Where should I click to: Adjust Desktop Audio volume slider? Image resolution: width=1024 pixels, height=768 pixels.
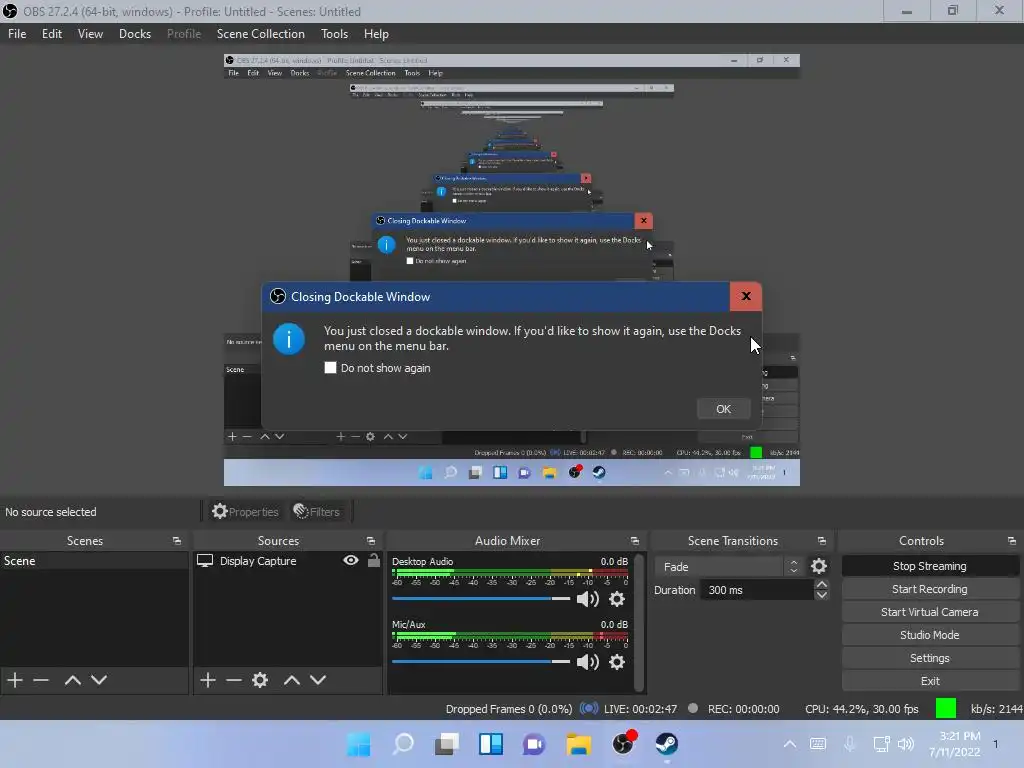481,599
